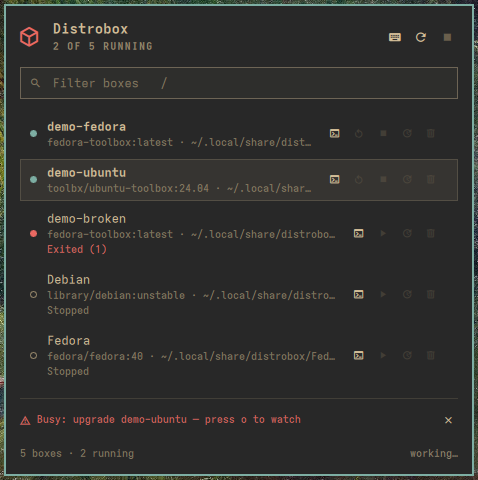Image resolution: width=478 pixels, height=480 pixels.
Task: Start the Fedora box
Action: pyautogui.click(x=383, y=355)
